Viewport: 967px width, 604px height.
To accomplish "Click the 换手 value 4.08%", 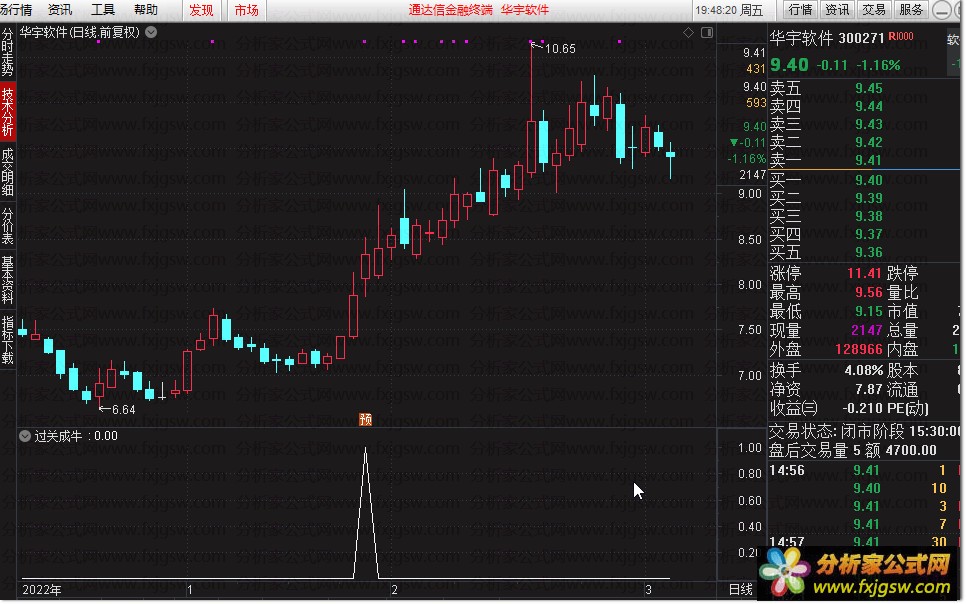I will tap(863, 371).
